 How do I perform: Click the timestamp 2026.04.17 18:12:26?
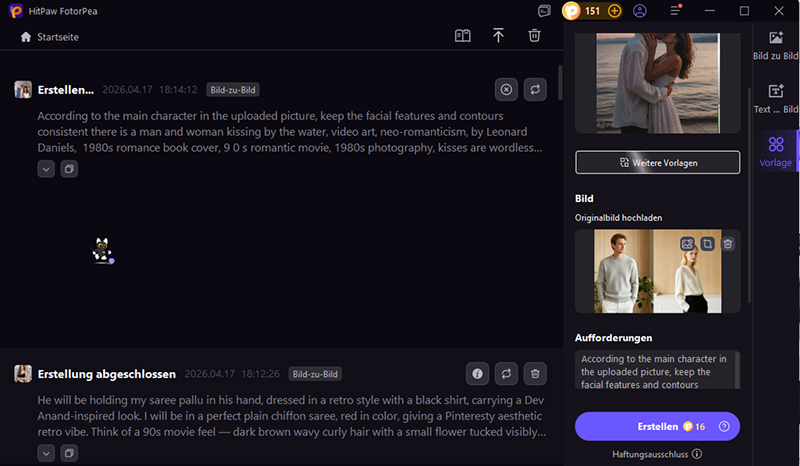click(232, 374)
